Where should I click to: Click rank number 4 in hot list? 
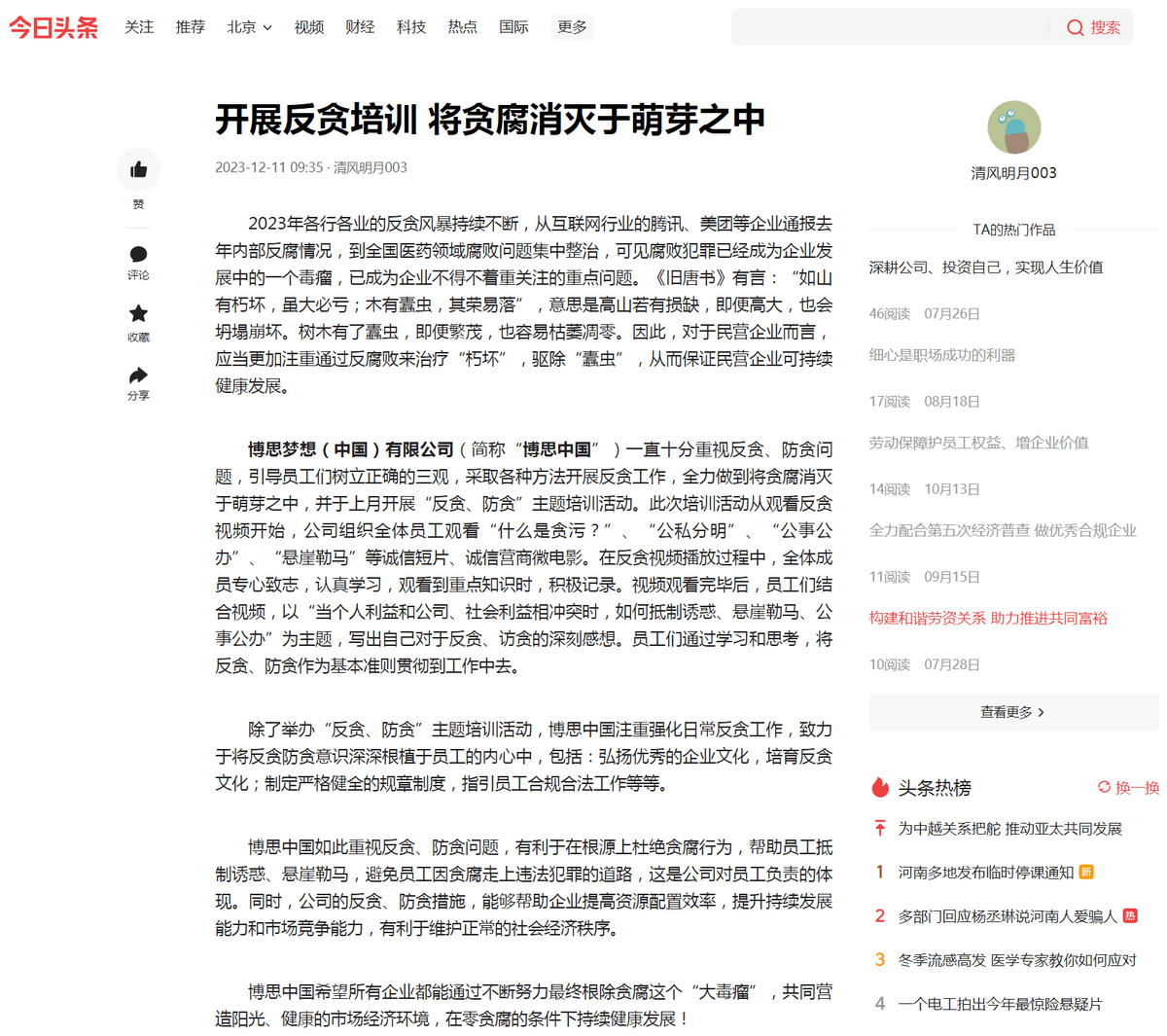point(880,1004)
